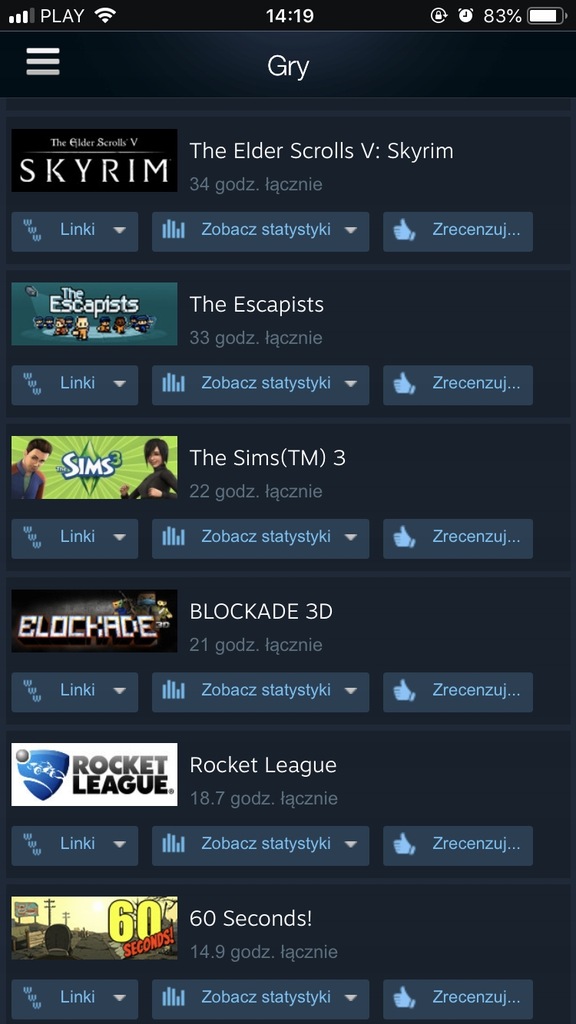Open the hamburger menu icon
This screenshot has width=576, height=1024.
click(42, 62)
